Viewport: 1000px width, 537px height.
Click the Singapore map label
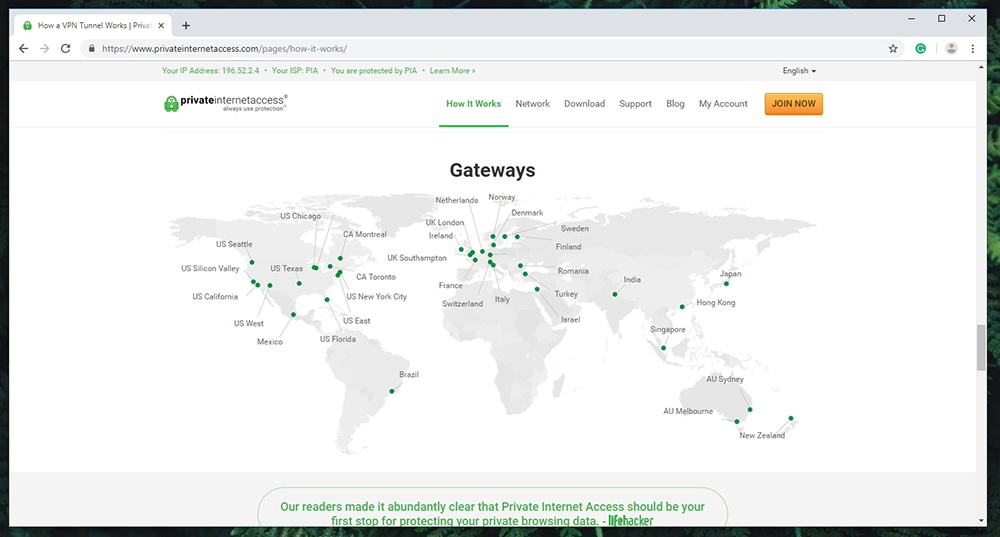[668, 330]
